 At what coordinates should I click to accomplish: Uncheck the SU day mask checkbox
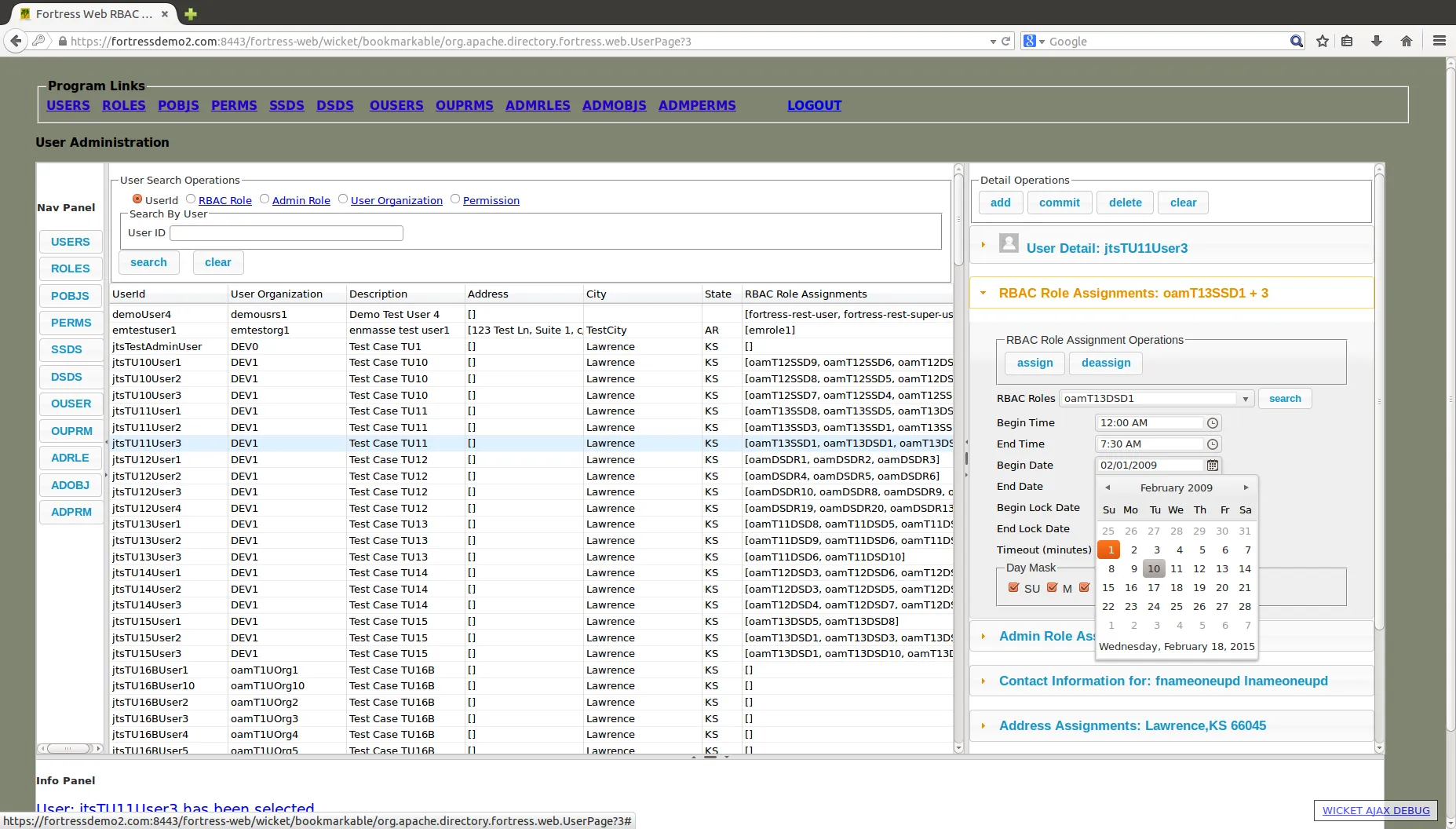pyautogui.click(x=1013, y=588)
